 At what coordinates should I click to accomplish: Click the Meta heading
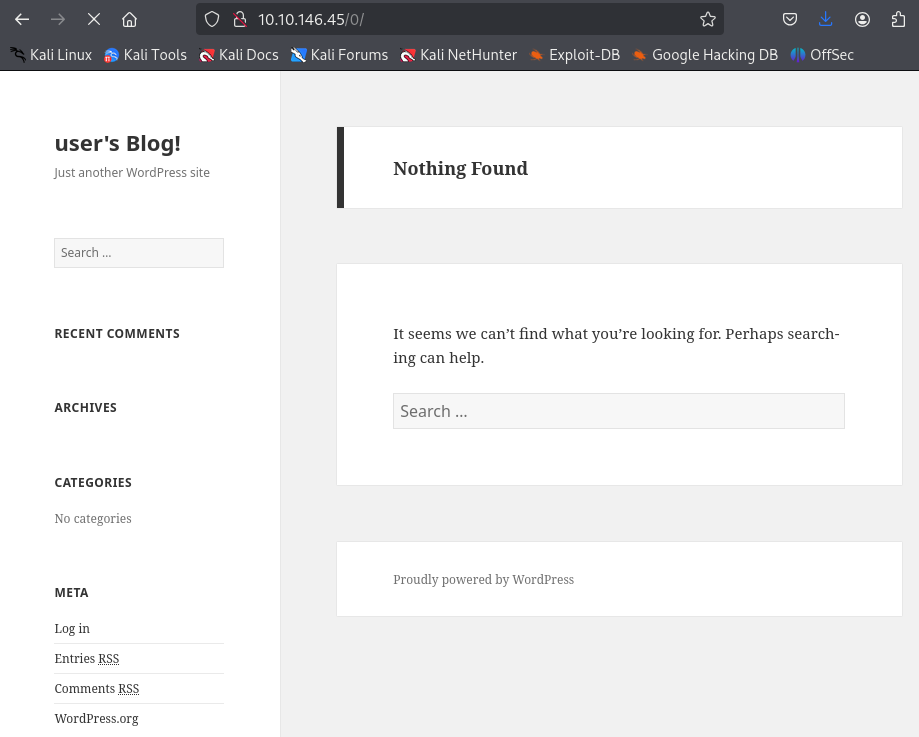tap(72, 593)
